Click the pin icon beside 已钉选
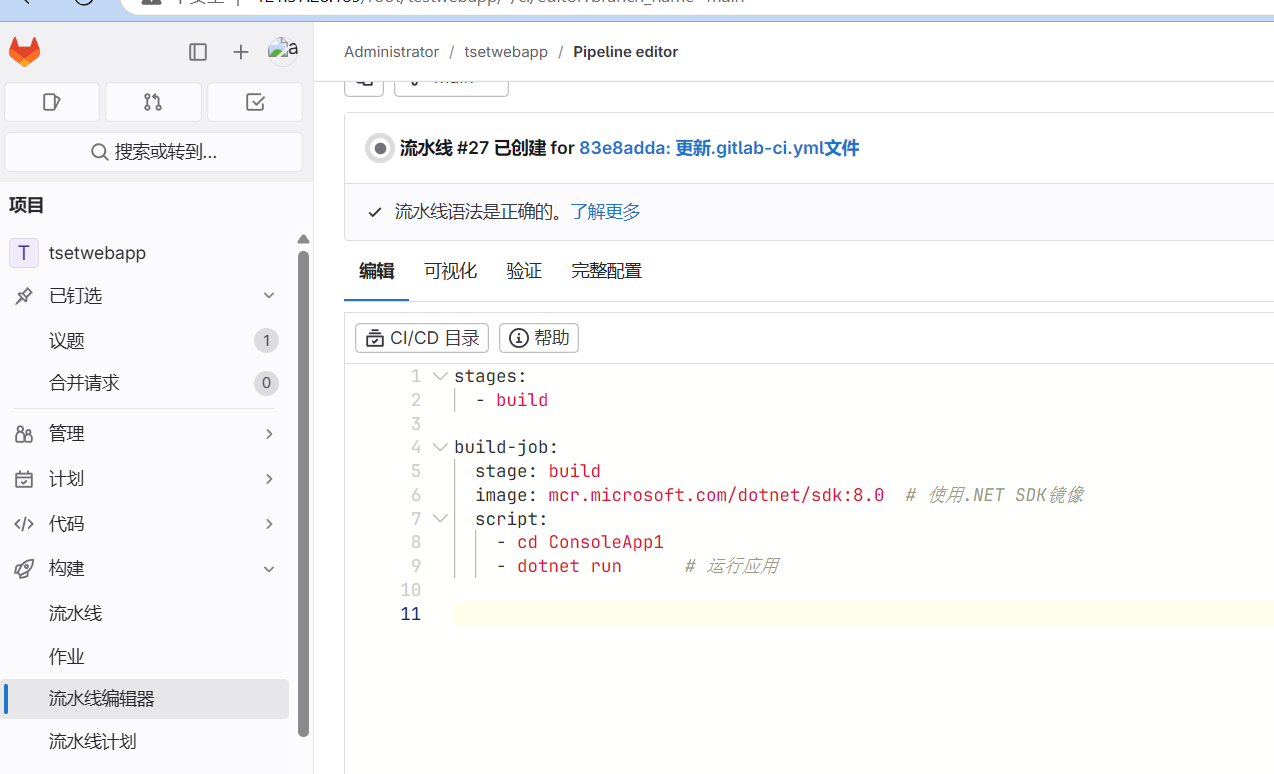The height and width of the screenshot is (774, 1274). (24, 296)
